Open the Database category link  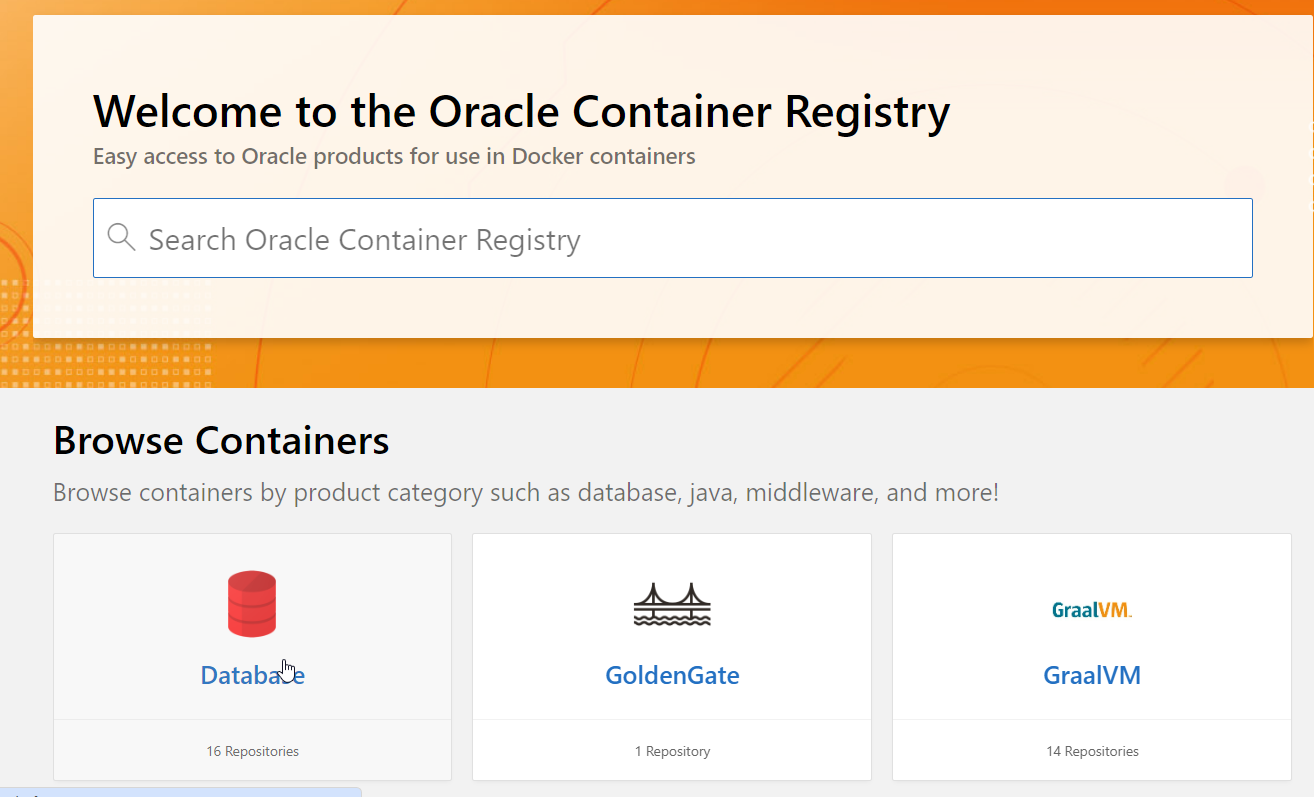[252, 675]
